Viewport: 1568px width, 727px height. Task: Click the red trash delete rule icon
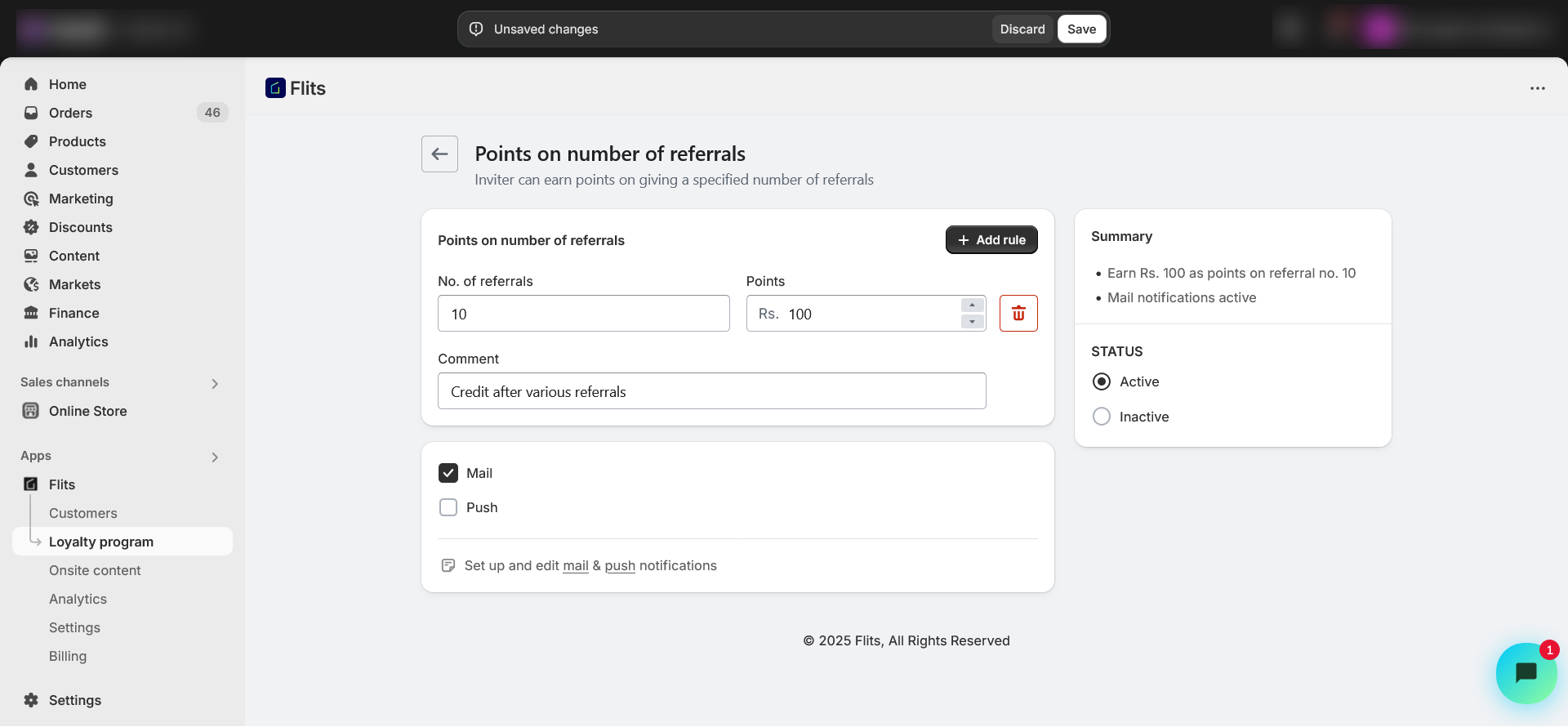(x=1018, y=314)
